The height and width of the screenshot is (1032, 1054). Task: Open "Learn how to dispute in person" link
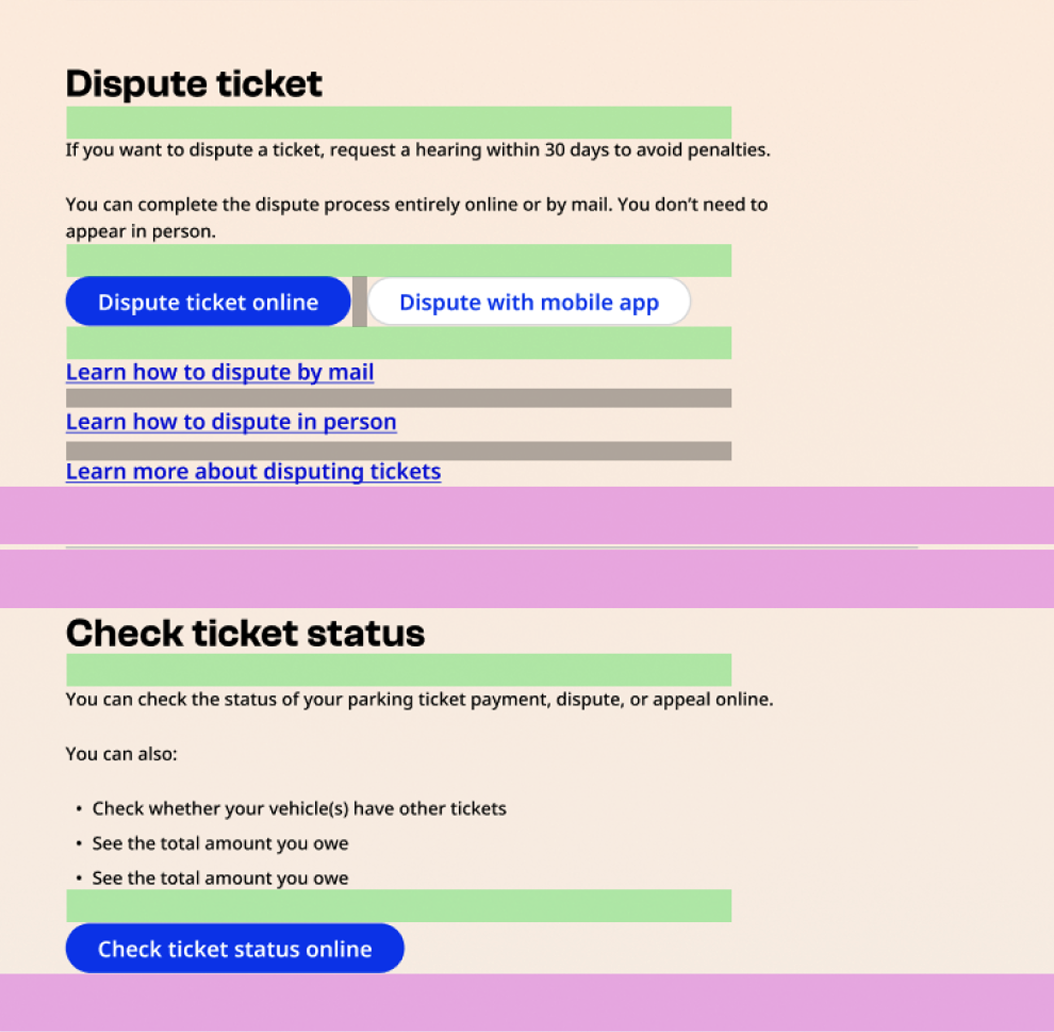click(x=230, y=421)
